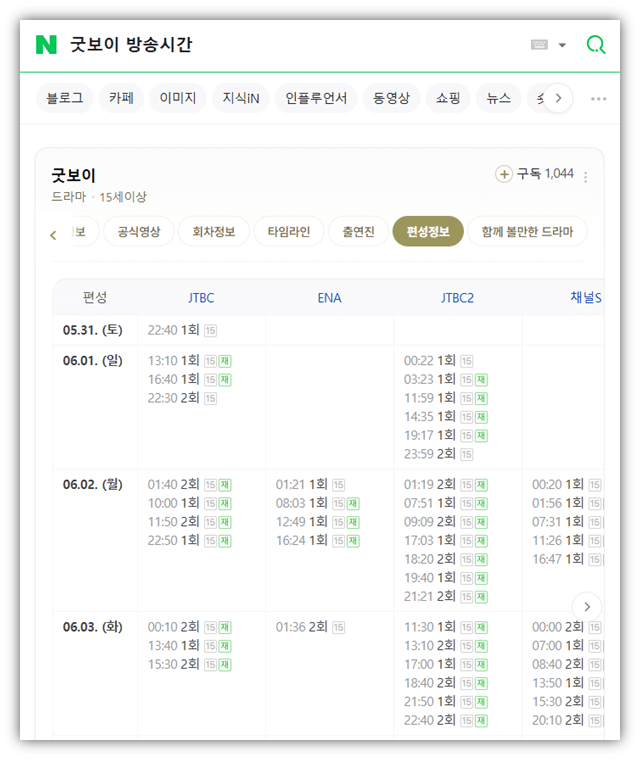Click the 15 age badge beside JTBC2 23:59
Image resolution: width=640 pixels, height=760 pixels.
[x=466, y=454]
